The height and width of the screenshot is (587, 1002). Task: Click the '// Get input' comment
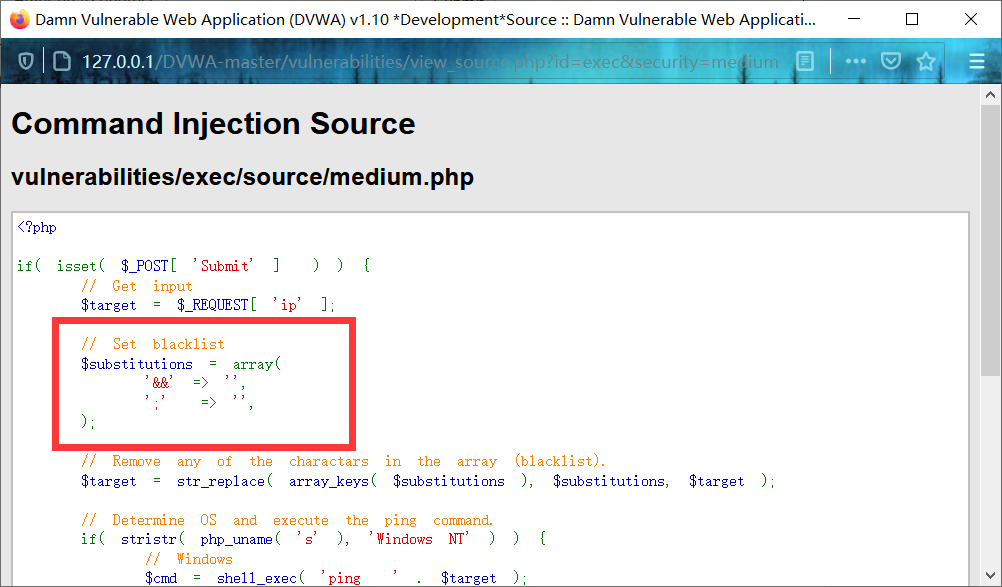[137, 286]
